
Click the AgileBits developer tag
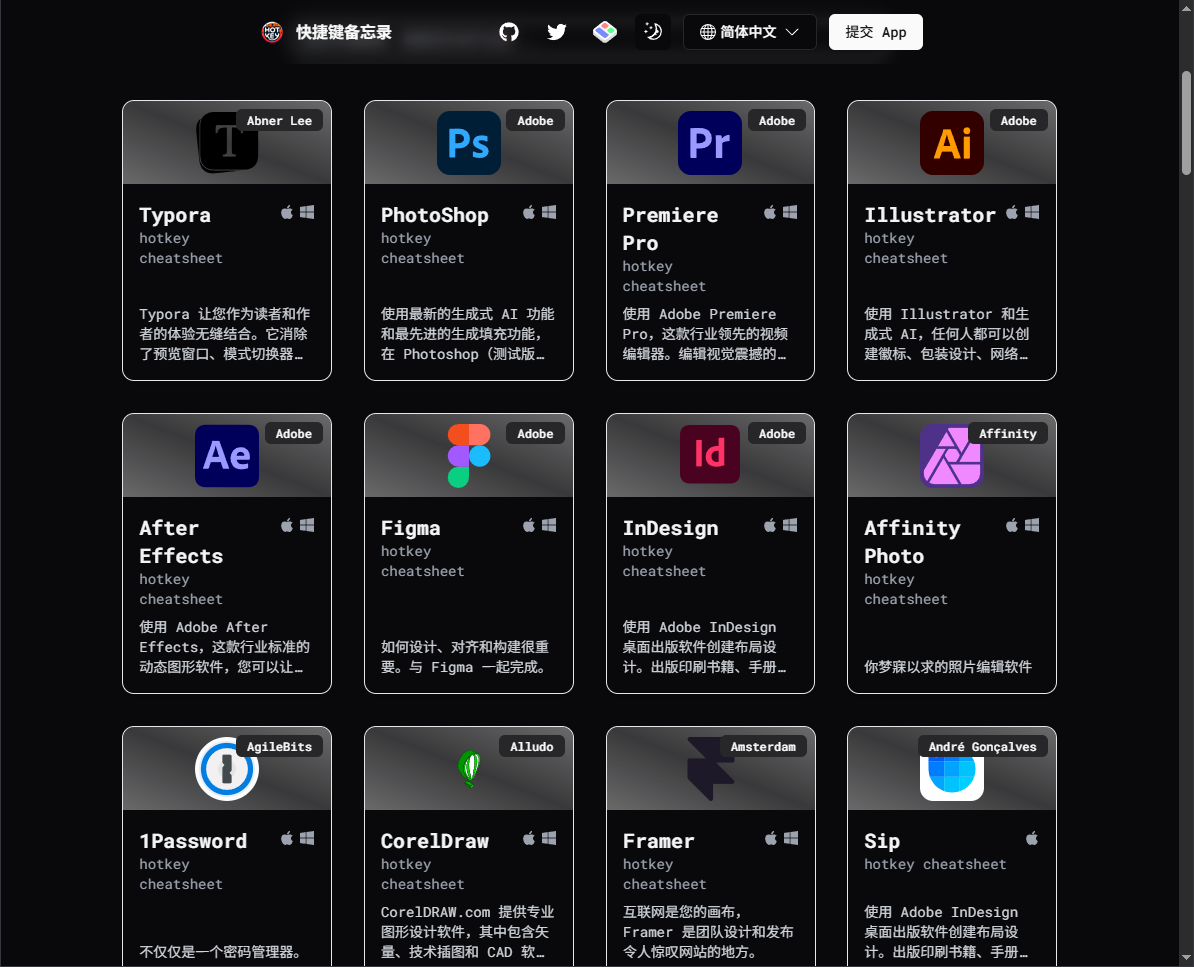click(279, 746)
